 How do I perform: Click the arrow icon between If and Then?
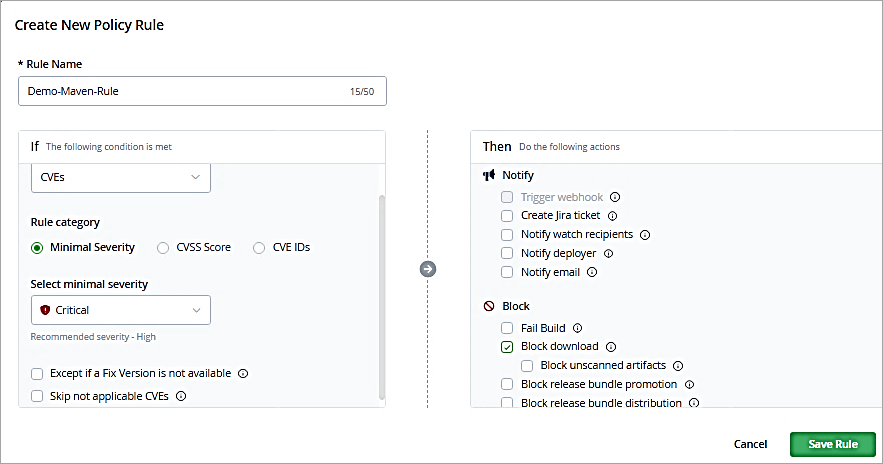pyautogui.click(x=428, y=269)
